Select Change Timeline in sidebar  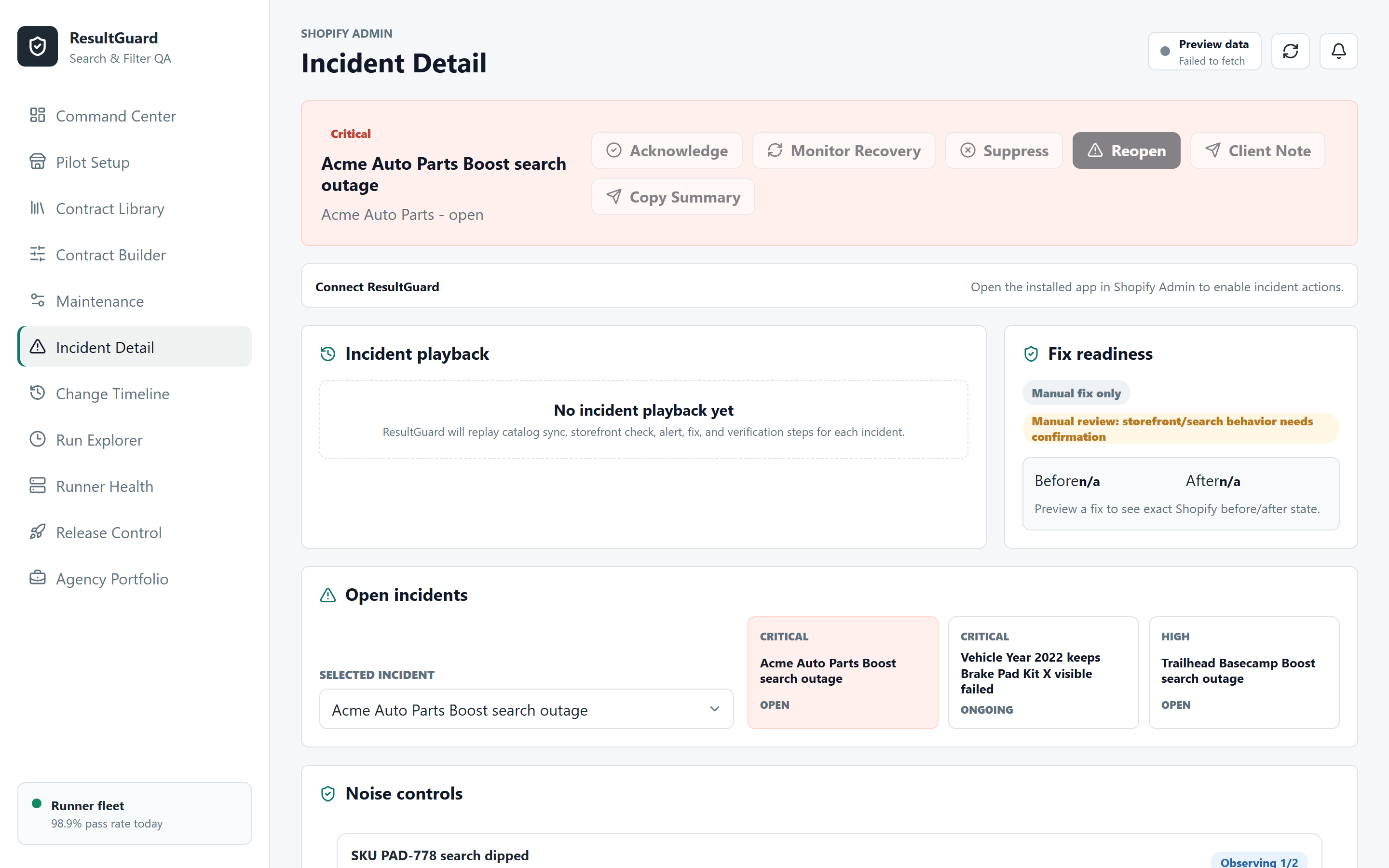click(x=134, y=393)
